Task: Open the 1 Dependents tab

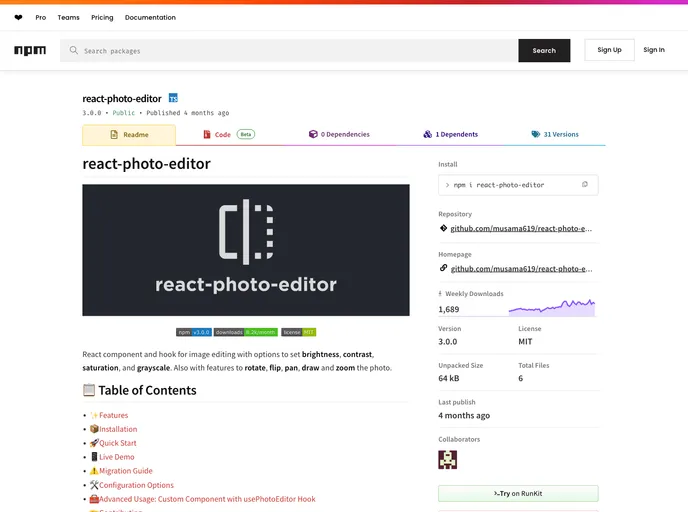Action: [451, 134]
